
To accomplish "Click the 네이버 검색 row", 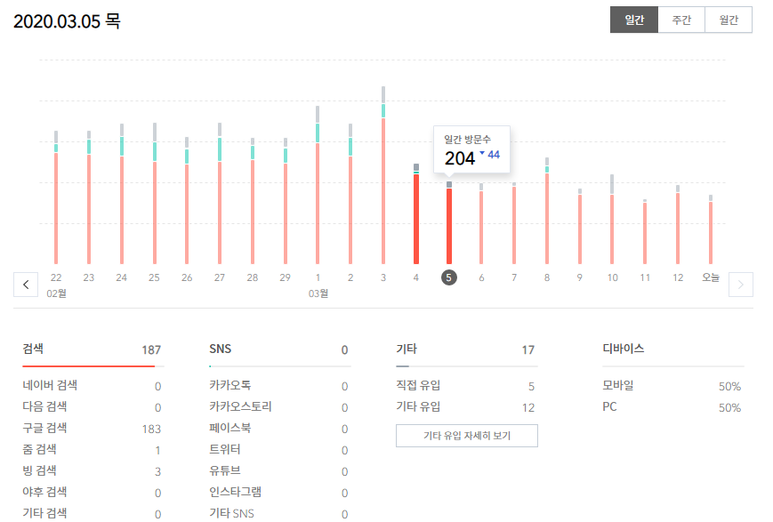I will click(92, 385).
